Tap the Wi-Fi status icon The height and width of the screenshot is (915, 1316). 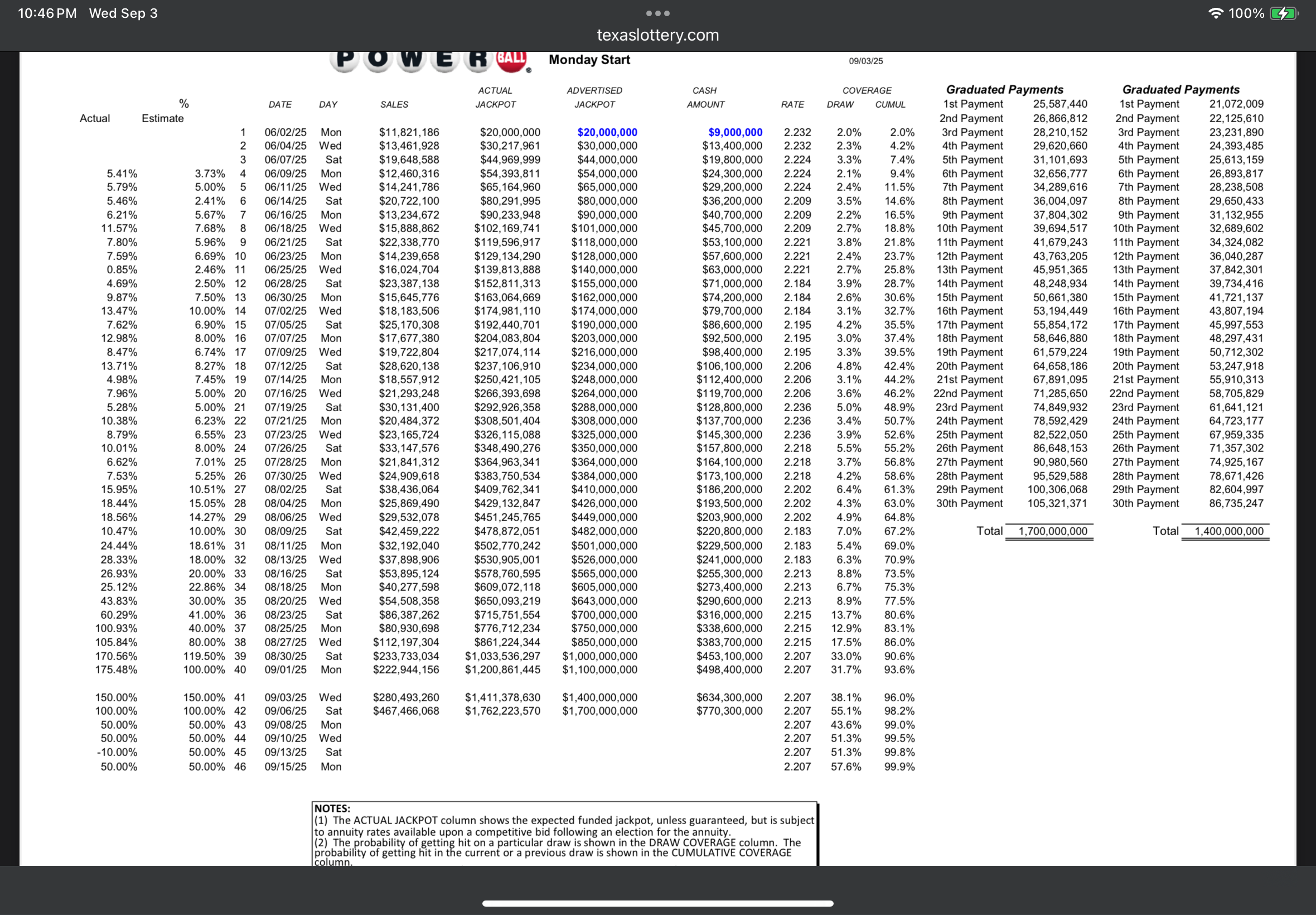pos(1215,13)
